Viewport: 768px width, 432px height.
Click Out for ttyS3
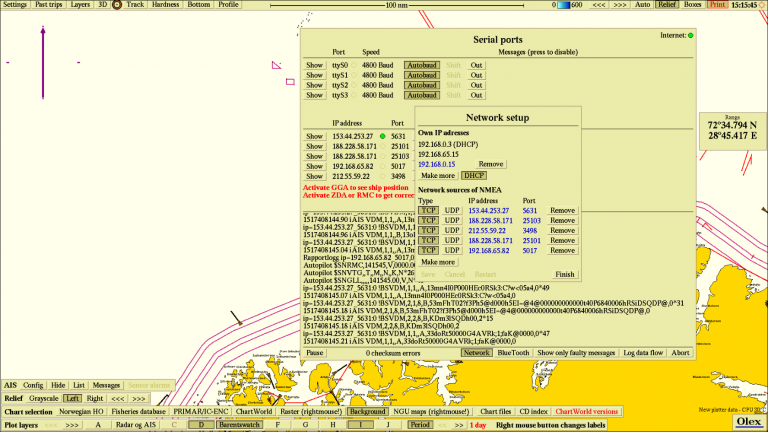click(476, 95)
